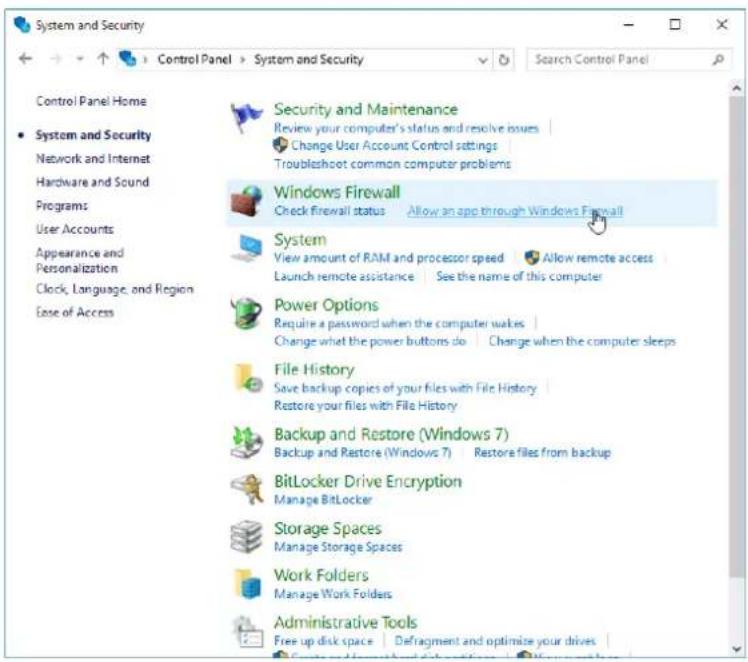Open Control Panel Home in sidebar
This screenshot has height=662, width=748.
[x=91, y=101]
